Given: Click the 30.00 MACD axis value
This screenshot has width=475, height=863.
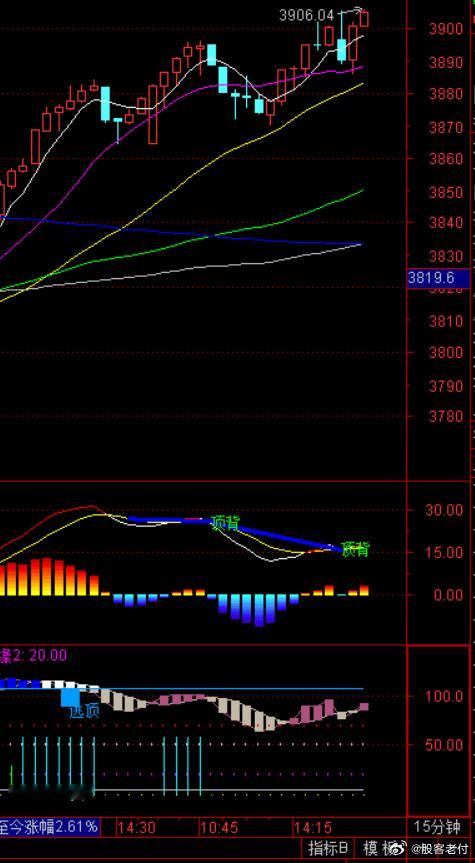Looking at the screenshot, I should click(x=444, y=509).
